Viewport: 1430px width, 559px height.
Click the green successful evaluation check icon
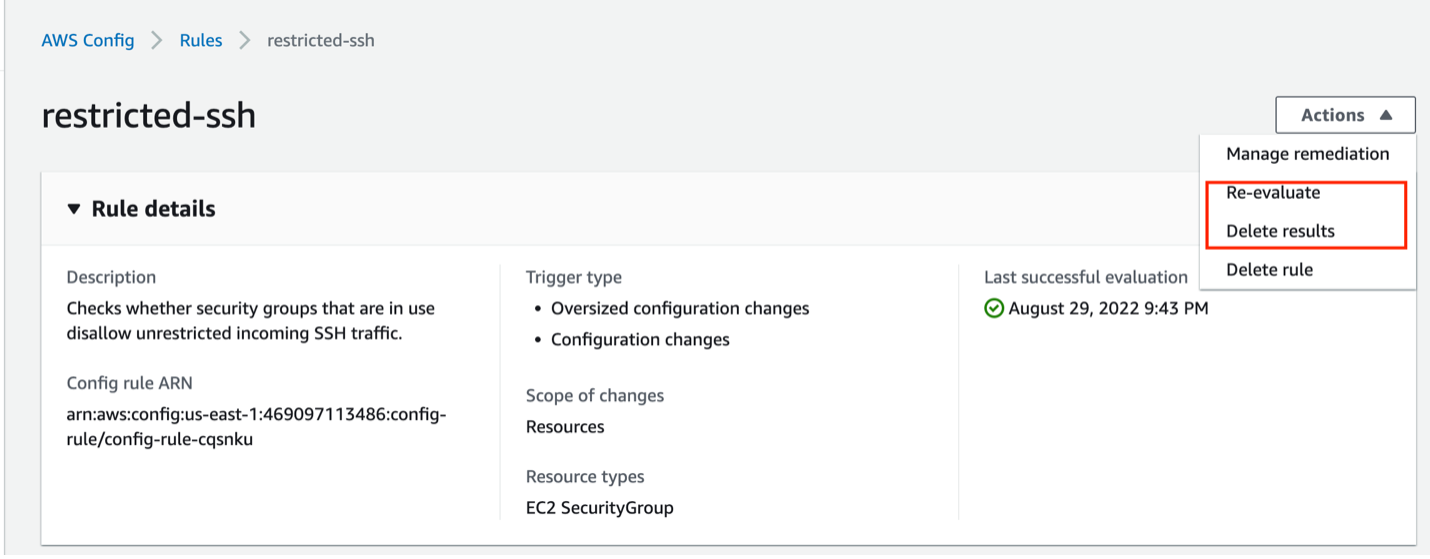click(993, 308)
